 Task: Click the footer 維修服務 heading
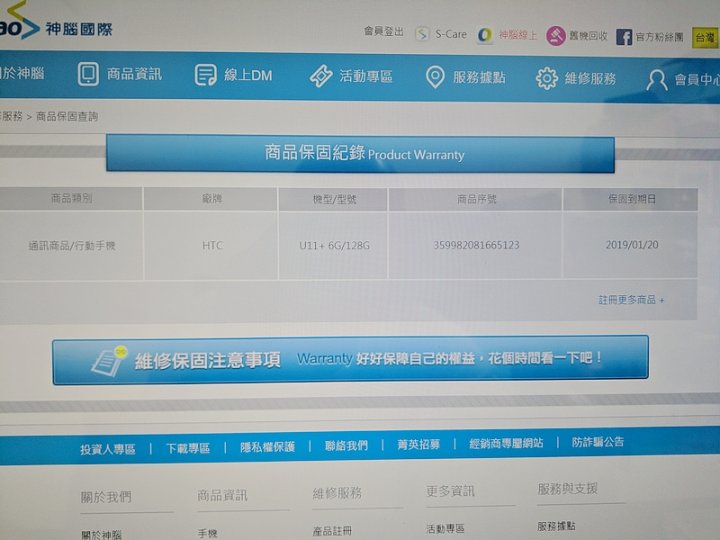coord(337,493)
